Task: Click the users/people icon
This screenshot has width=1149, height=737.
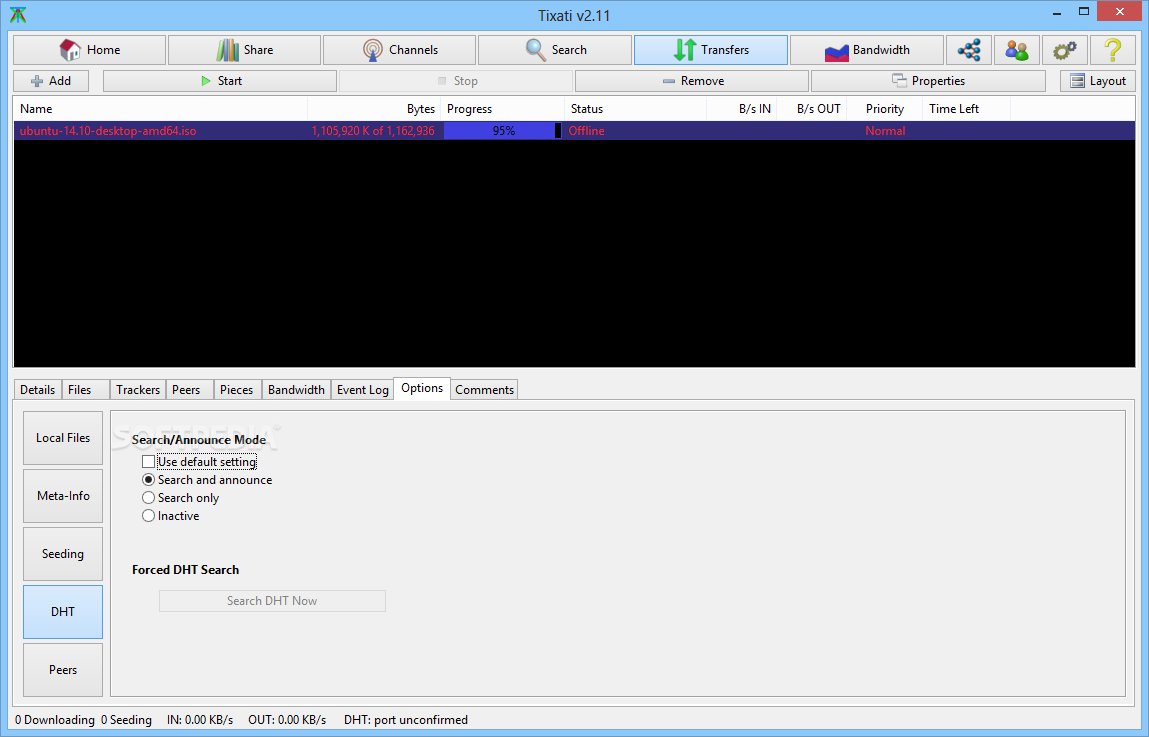Action: point(1016,50)
